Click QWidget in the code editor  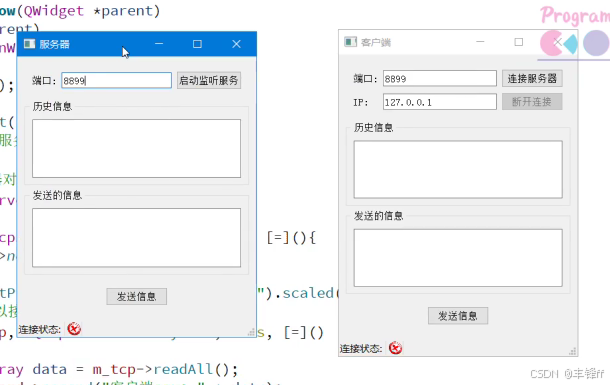[54, 11]
